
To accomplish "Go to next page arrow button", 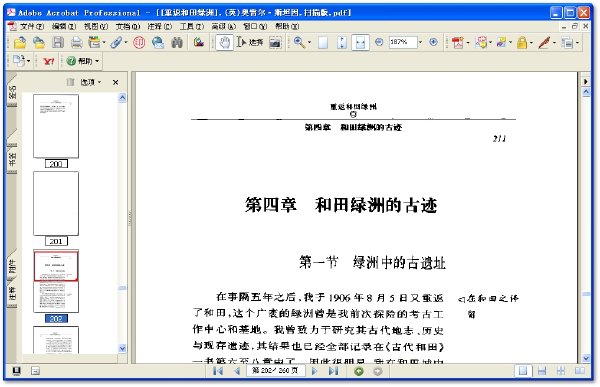I will pyautogui.click(x=315, y=371).
